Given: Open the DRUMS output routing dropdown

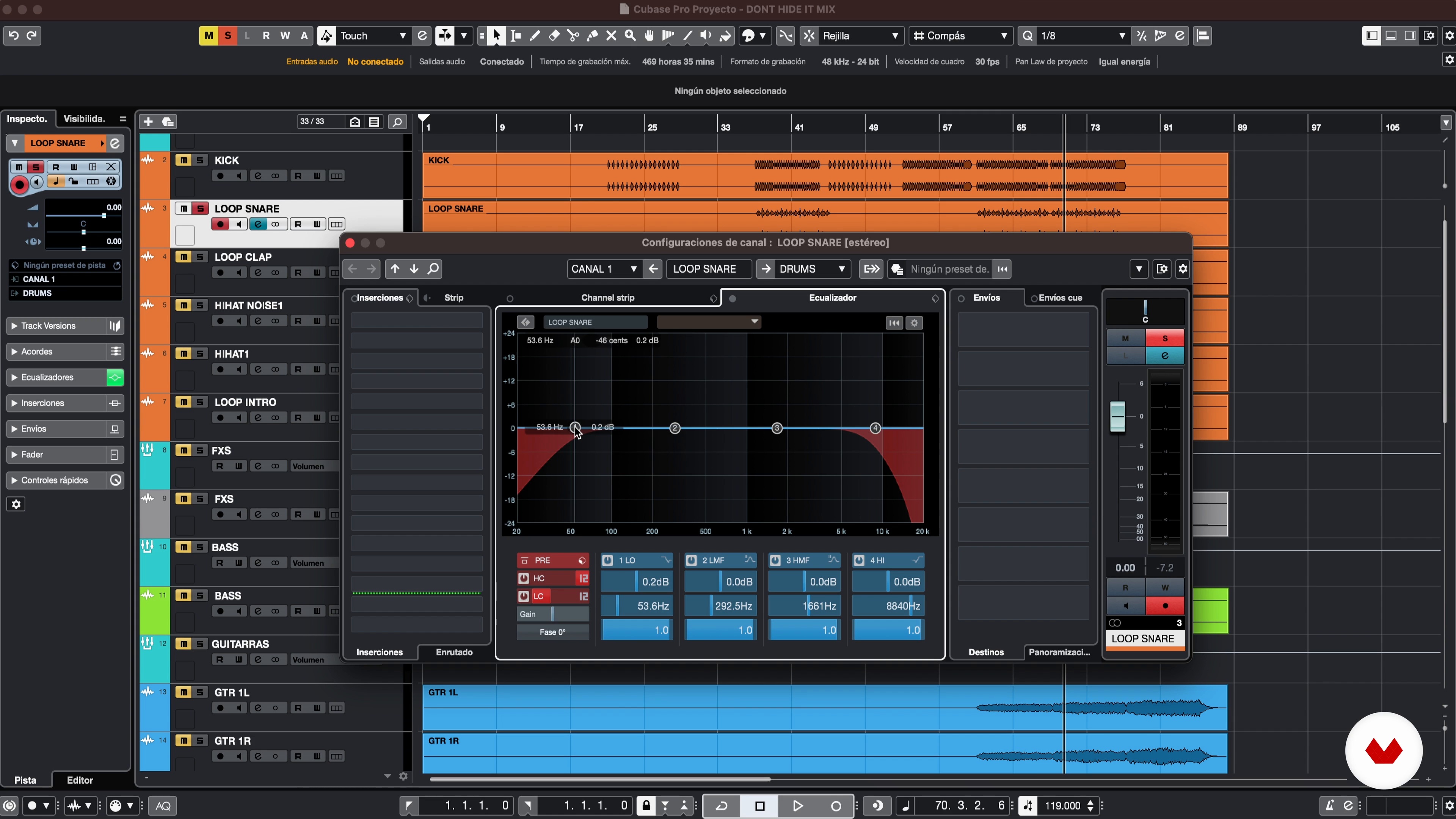Looking at the screenshot, I should coord(813,269).
